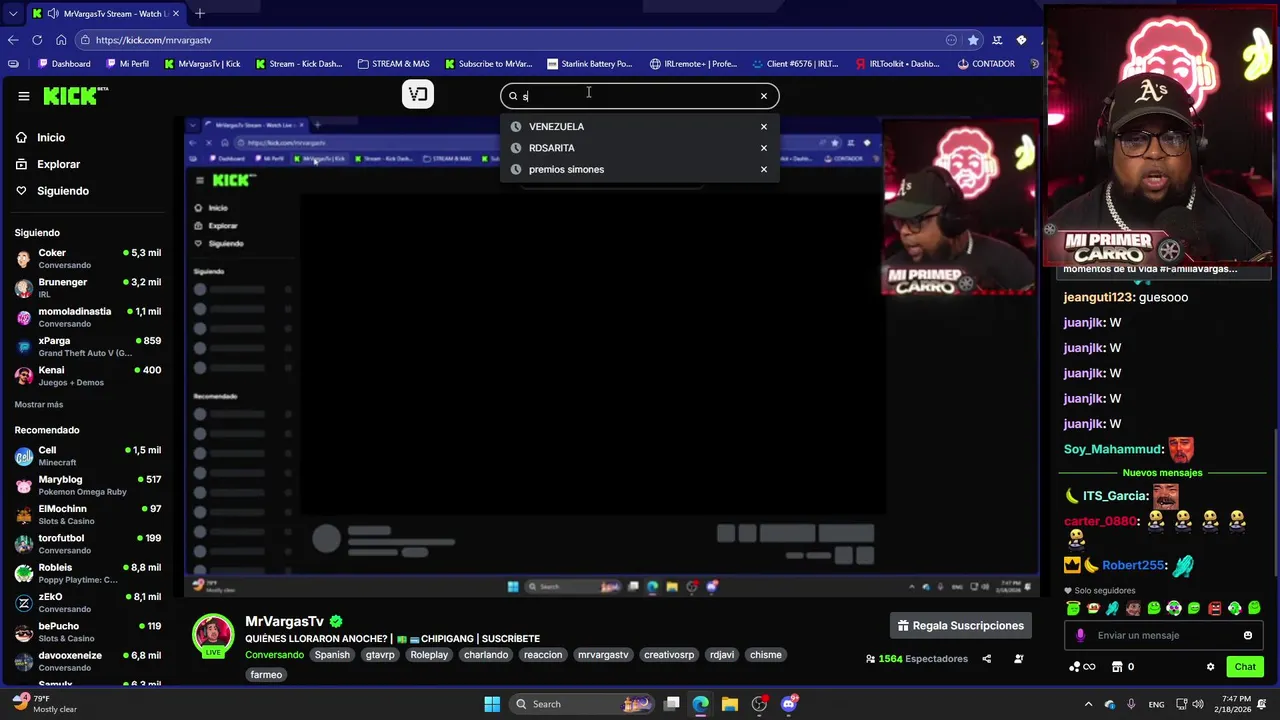The image size is (1280, 720).
Task: Open the VJ button beside the search bar
Action: click(418, 95)
